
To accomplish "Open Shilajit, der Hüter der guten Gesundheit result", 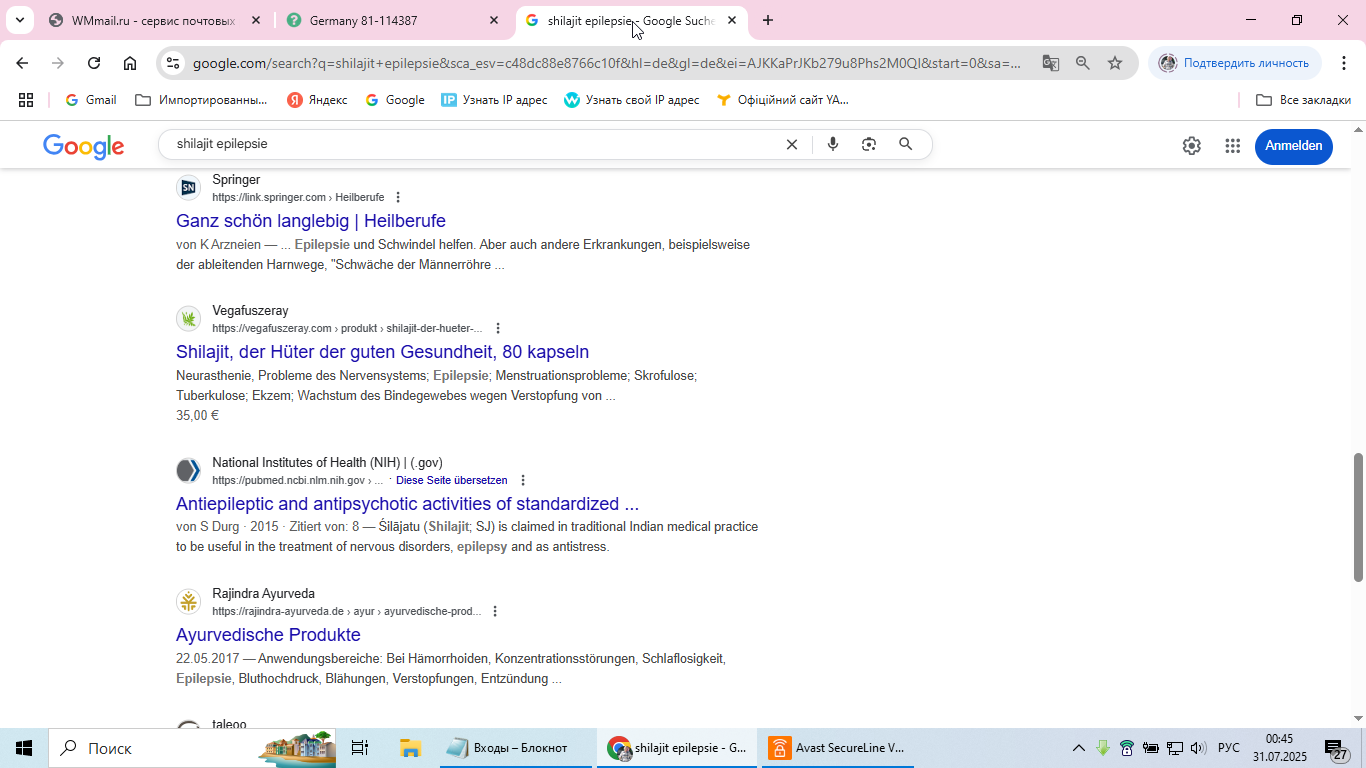I will [382, 352].
